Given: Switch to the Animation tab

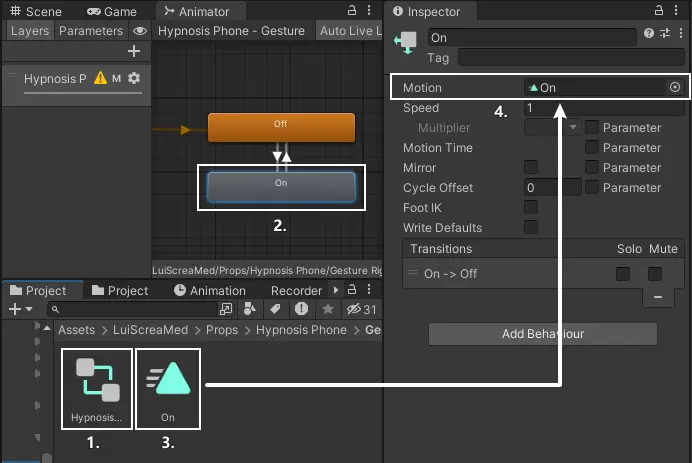Looking at the screenshot, I should pyautogui.click(x=210, y=290).
